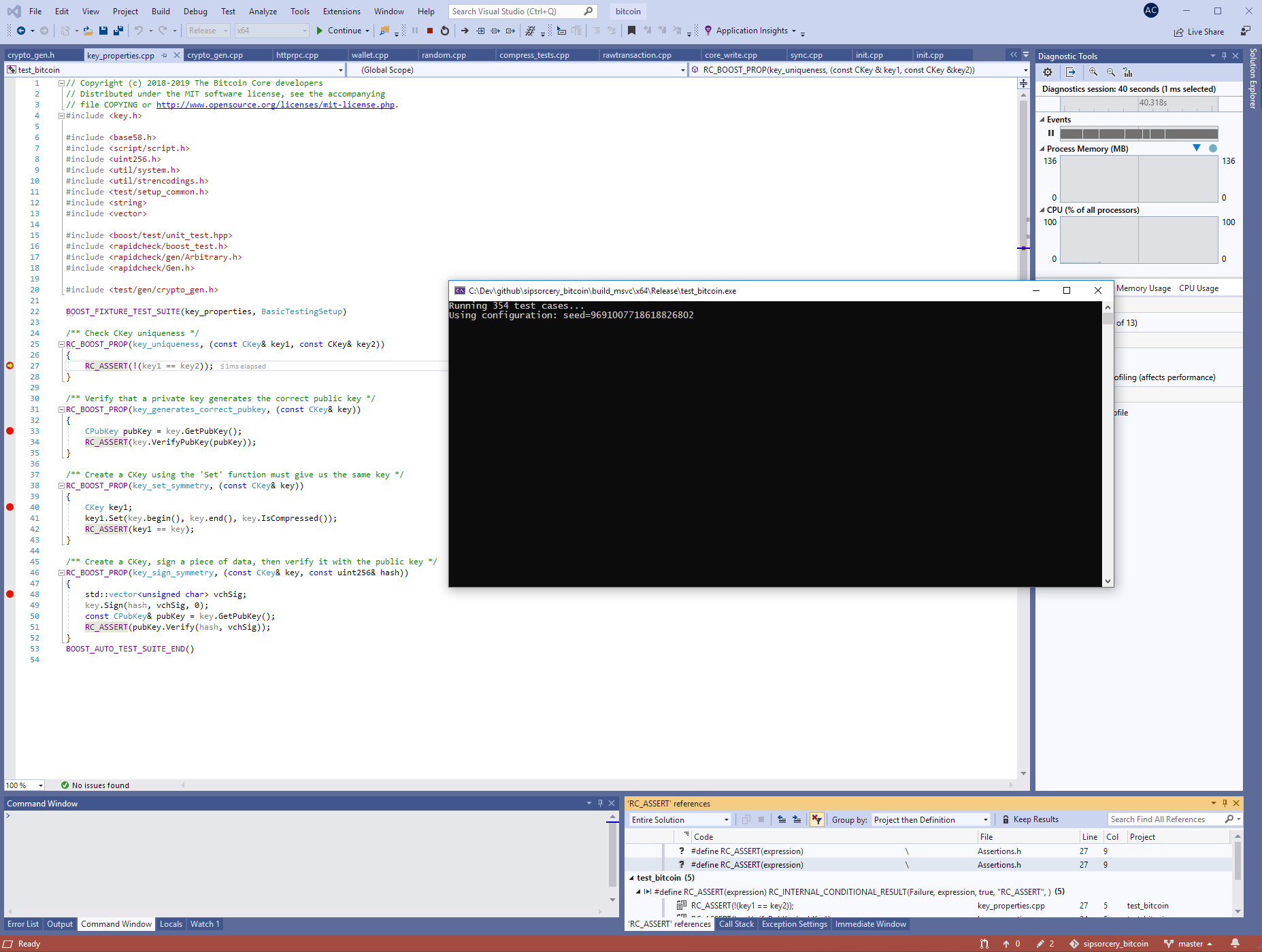This screenshot has height=952, width=1262.
Task: Open Diagnostic Tools settings gear
Action: 1048,72
